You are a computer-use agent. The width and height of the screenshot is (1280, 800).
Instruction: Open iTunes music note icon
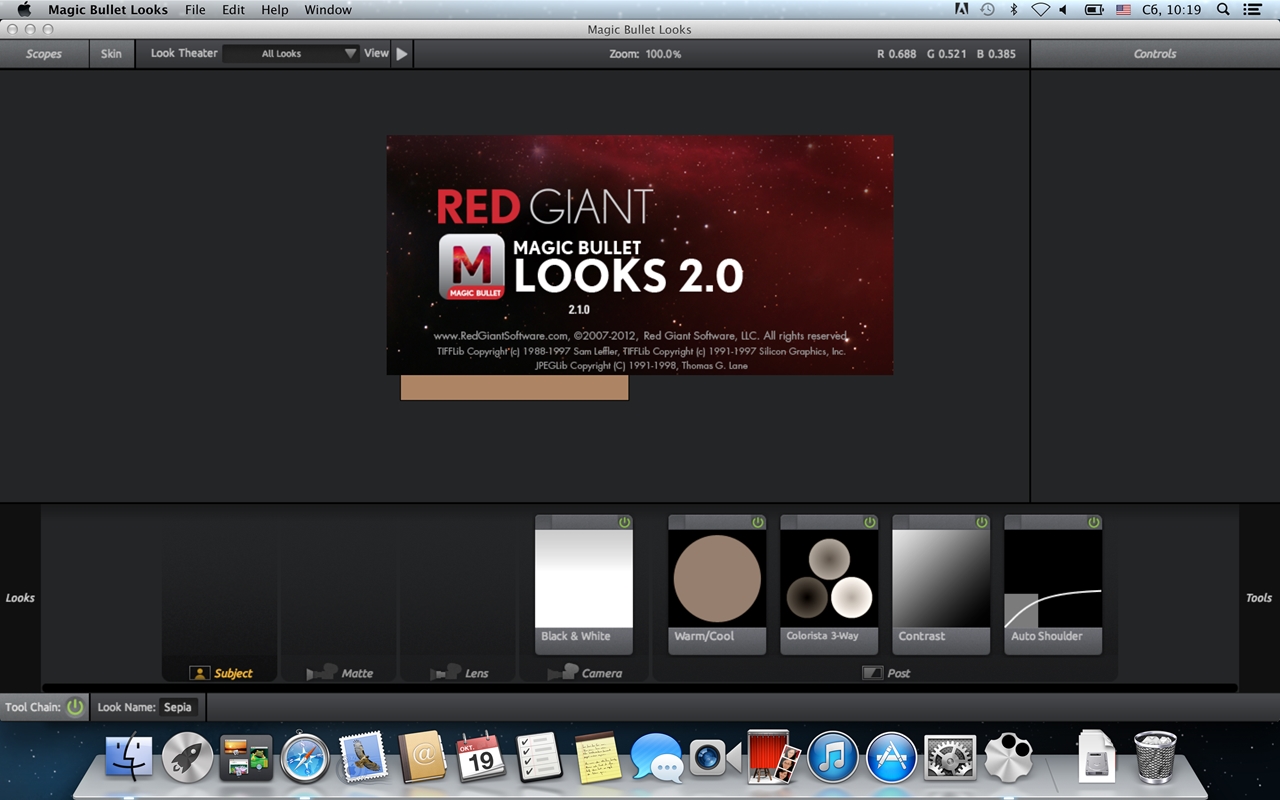point(832,758)
